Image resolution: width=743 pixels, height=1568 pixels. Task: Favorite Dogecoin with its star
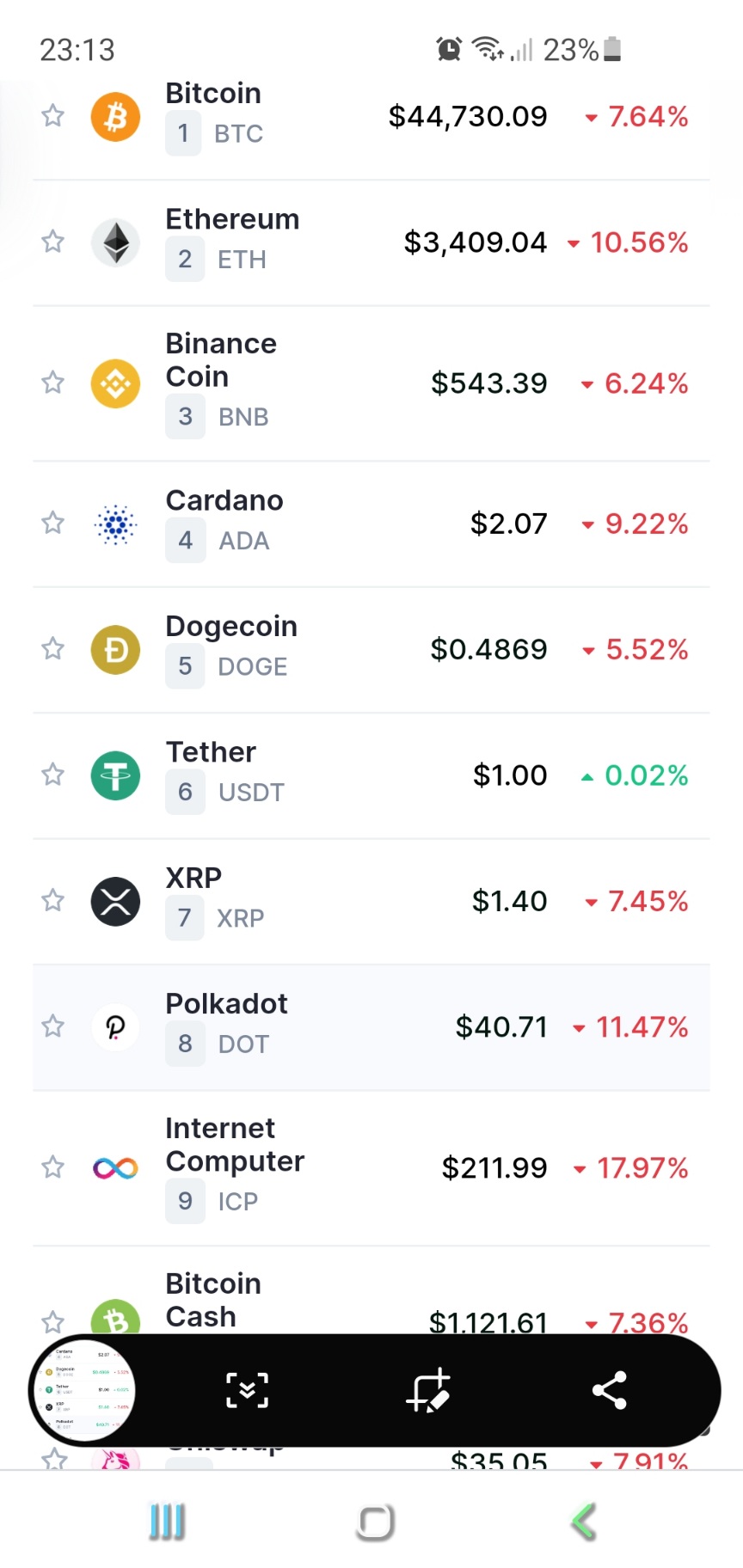click(x=53, y=648)
